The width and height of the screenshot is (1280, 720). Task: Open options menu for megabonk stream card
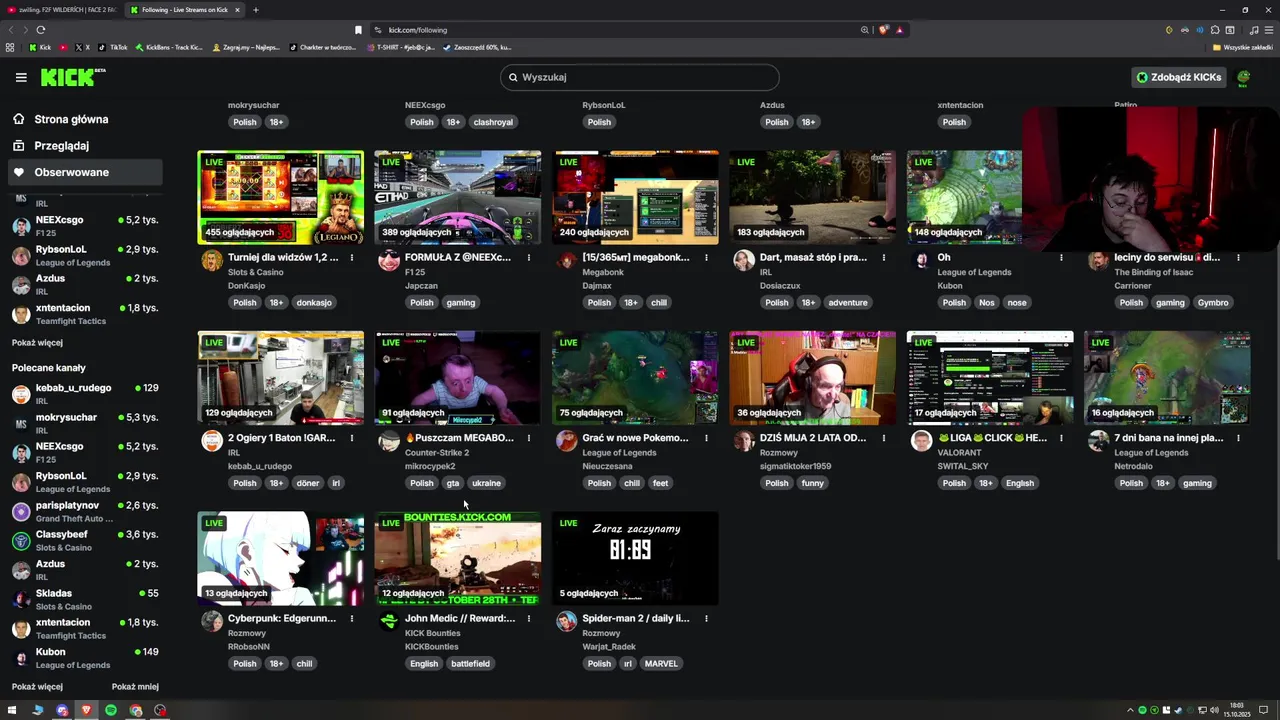(x=706, y=258)
